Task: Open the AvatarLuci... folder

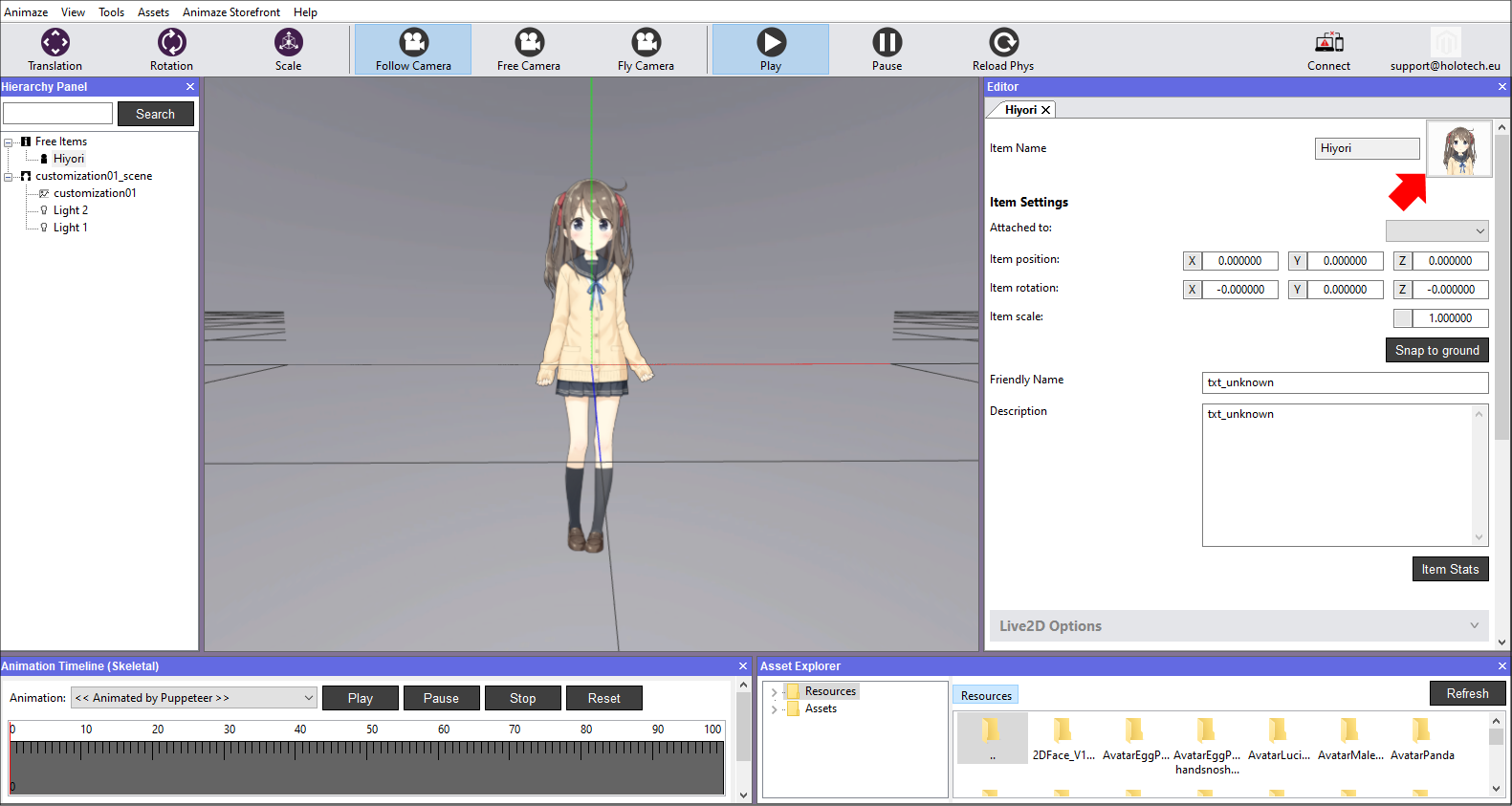Action: click(x=1279, y=739)
